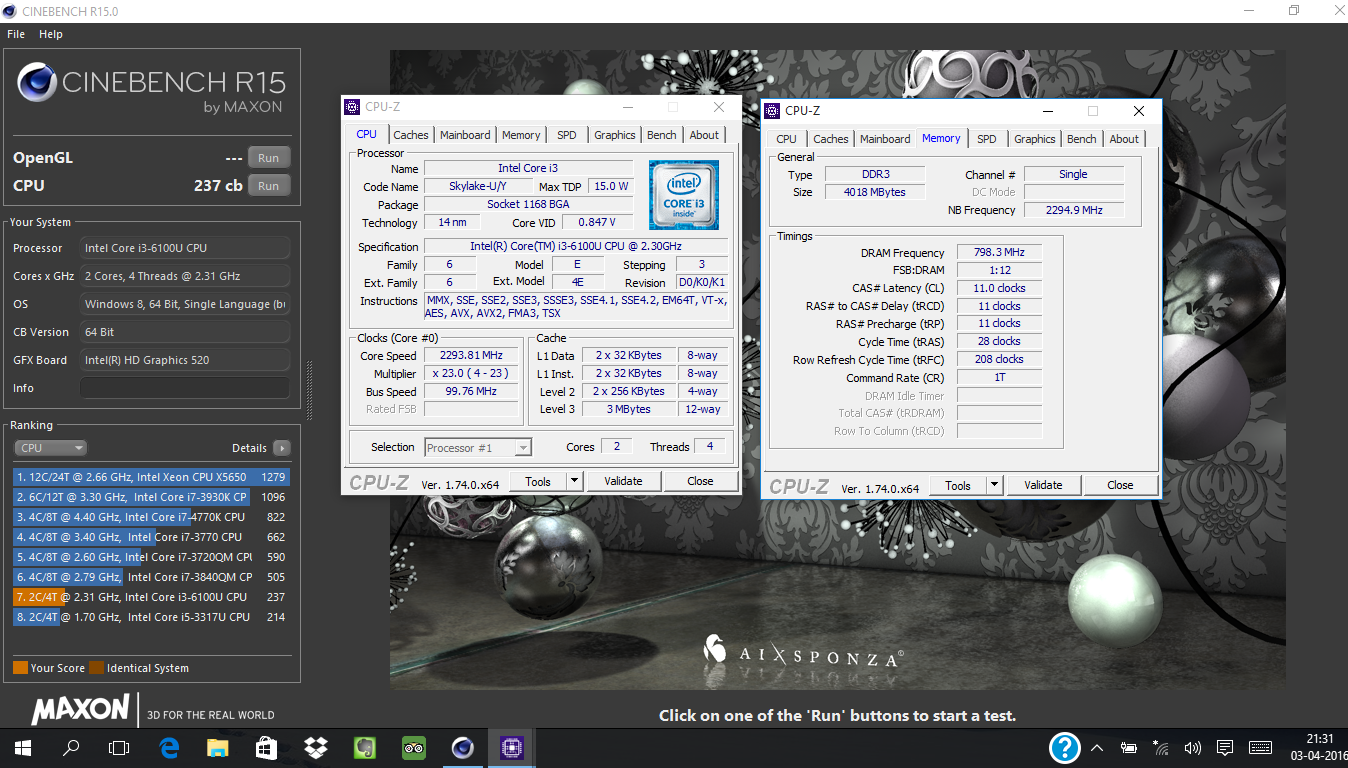Switch to Memory tab in left CPU-Z
Screen dimensions: 1348x768
point(521,135)
